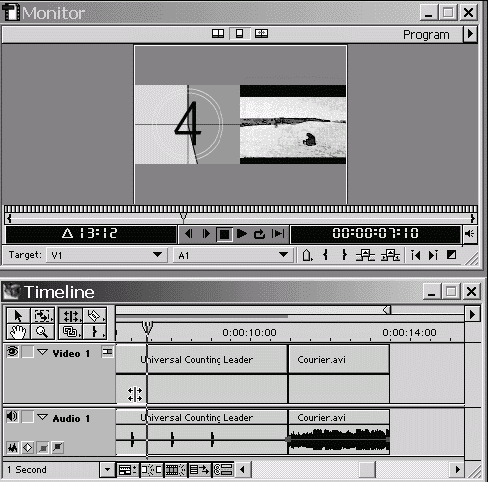488x482 pixels.
Task: Open the A1 audio target dropdown
Action: pos(233,255)
